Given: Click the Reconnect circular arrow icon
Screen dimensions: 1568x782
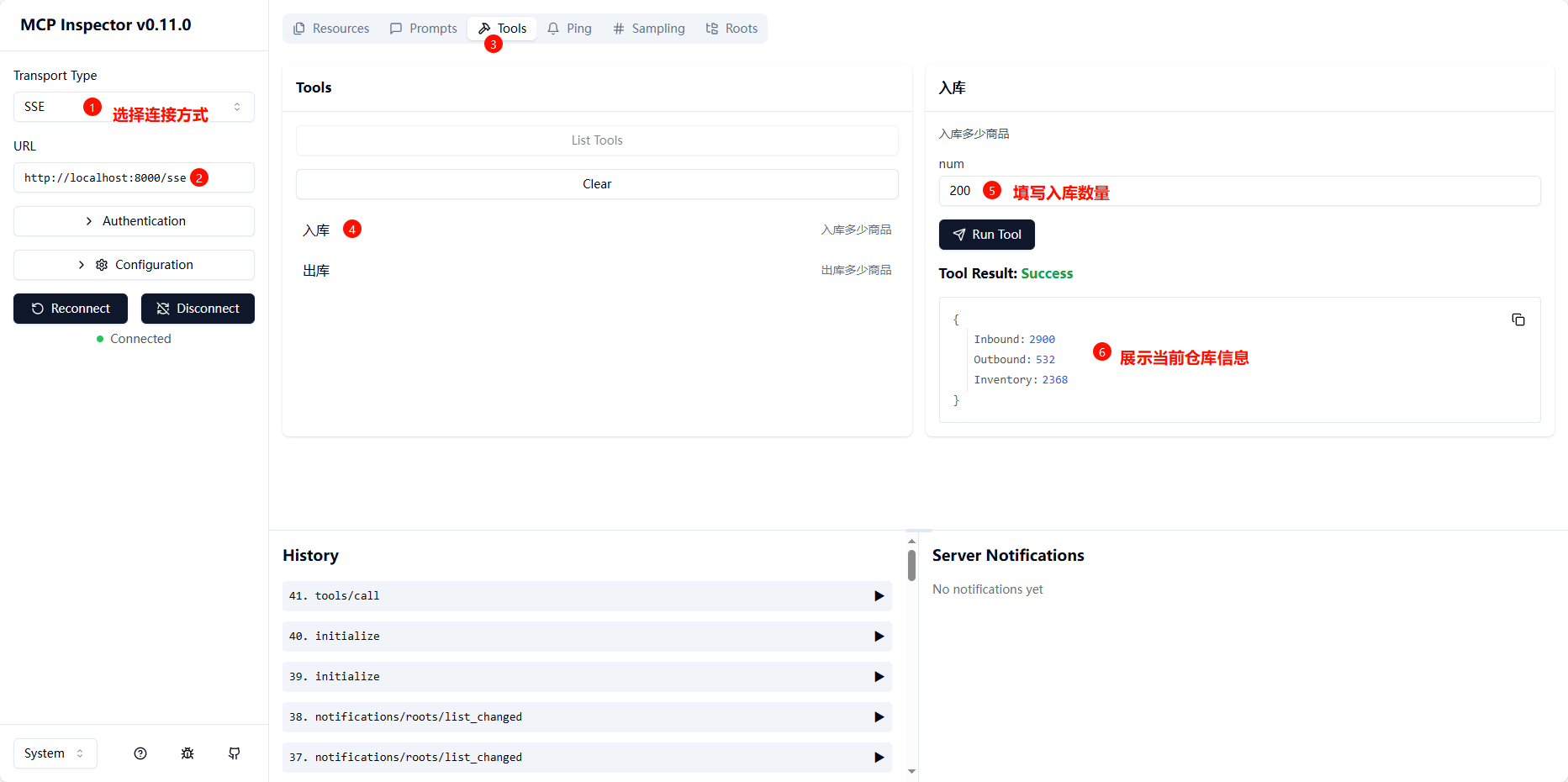Looking at the screenshot, I should click(38, 309).
